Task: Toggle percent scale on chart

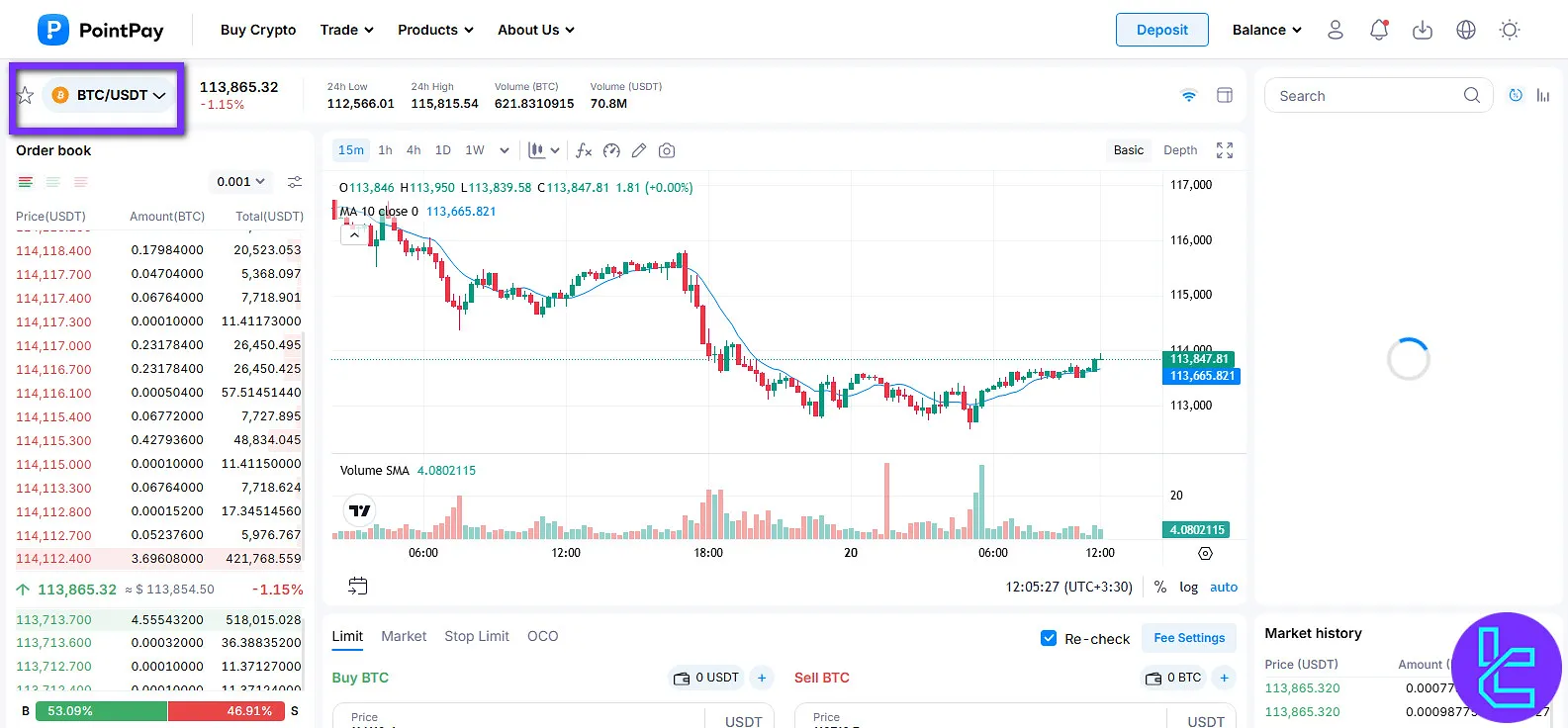Action: click(x=1160, y=587)
